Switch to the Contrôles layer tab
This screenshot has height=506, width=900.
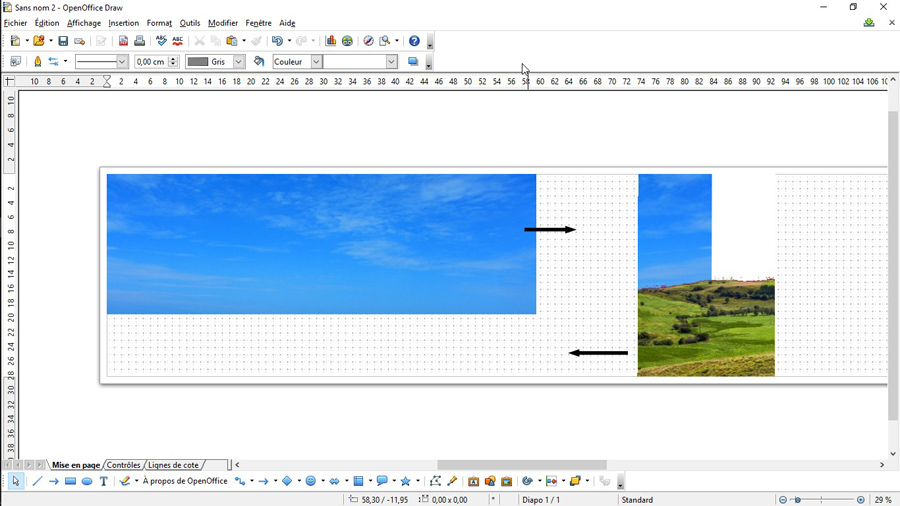(124, 465)
